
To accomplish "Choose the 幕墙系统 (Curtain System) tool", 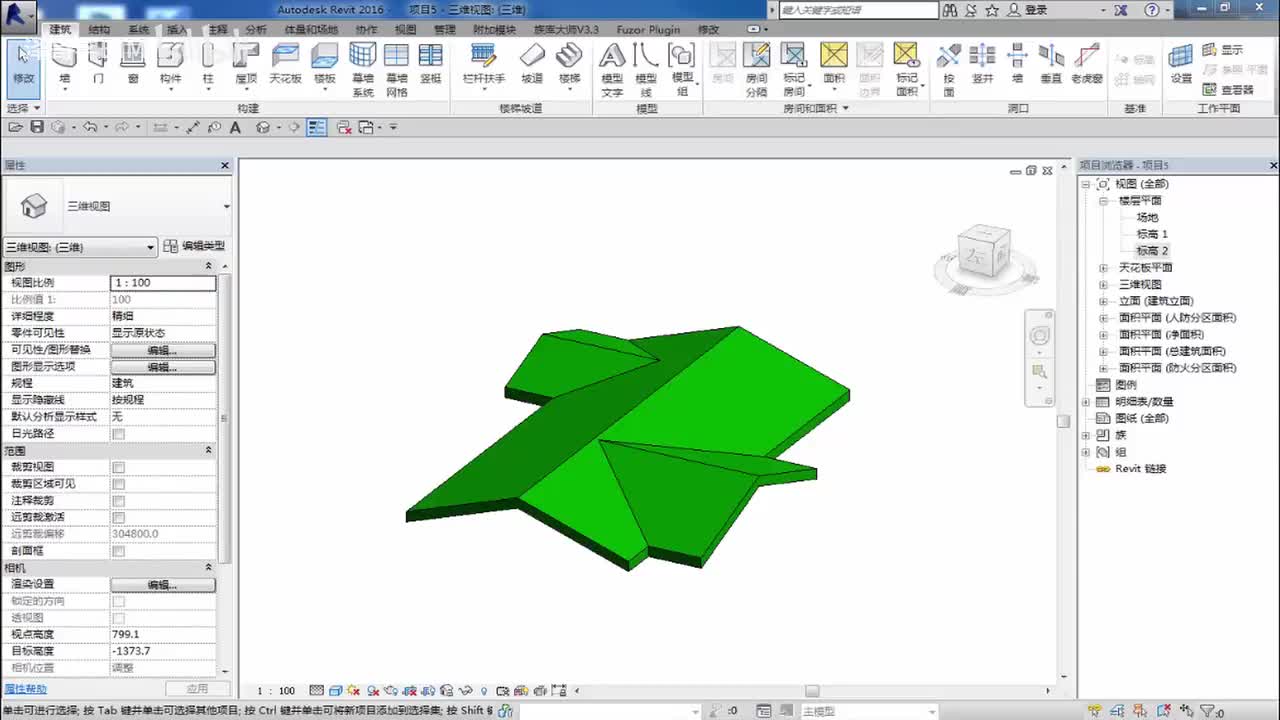I will coord(363,70).
